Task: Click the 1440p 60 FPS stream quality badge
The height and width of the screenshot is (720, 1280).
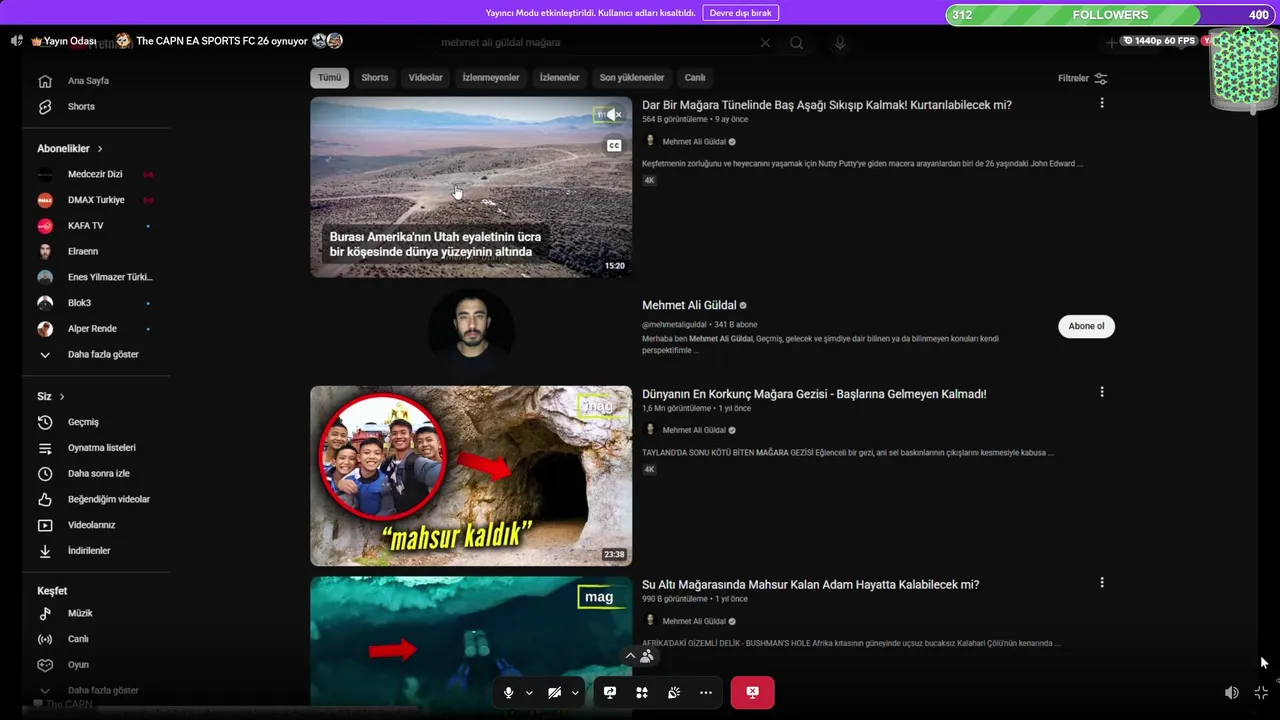Action: coord(1159,41)
